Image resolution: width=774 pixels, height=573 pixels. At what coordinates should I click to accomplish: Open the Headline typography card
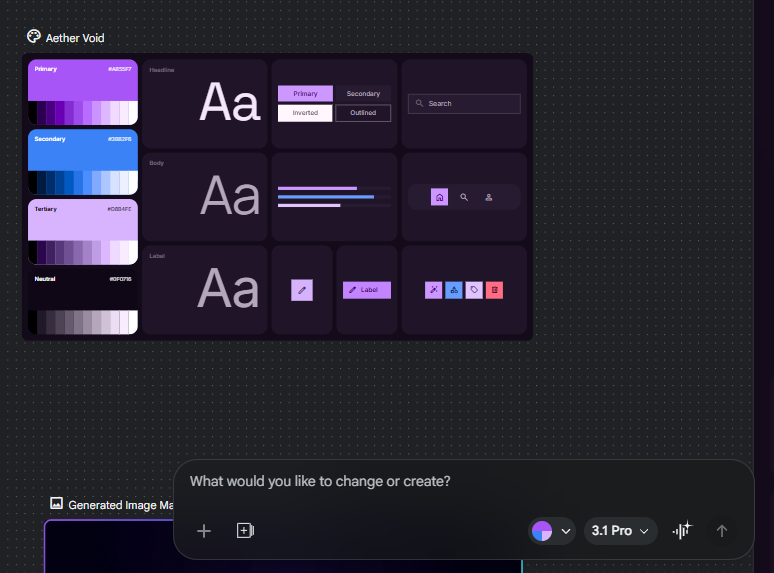(205, 104)
